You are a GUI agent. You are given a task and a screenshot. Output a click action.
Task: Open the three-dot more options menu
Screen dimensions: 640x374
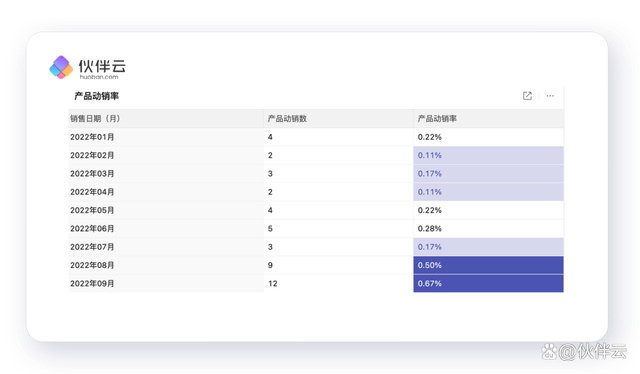point(550,96)
